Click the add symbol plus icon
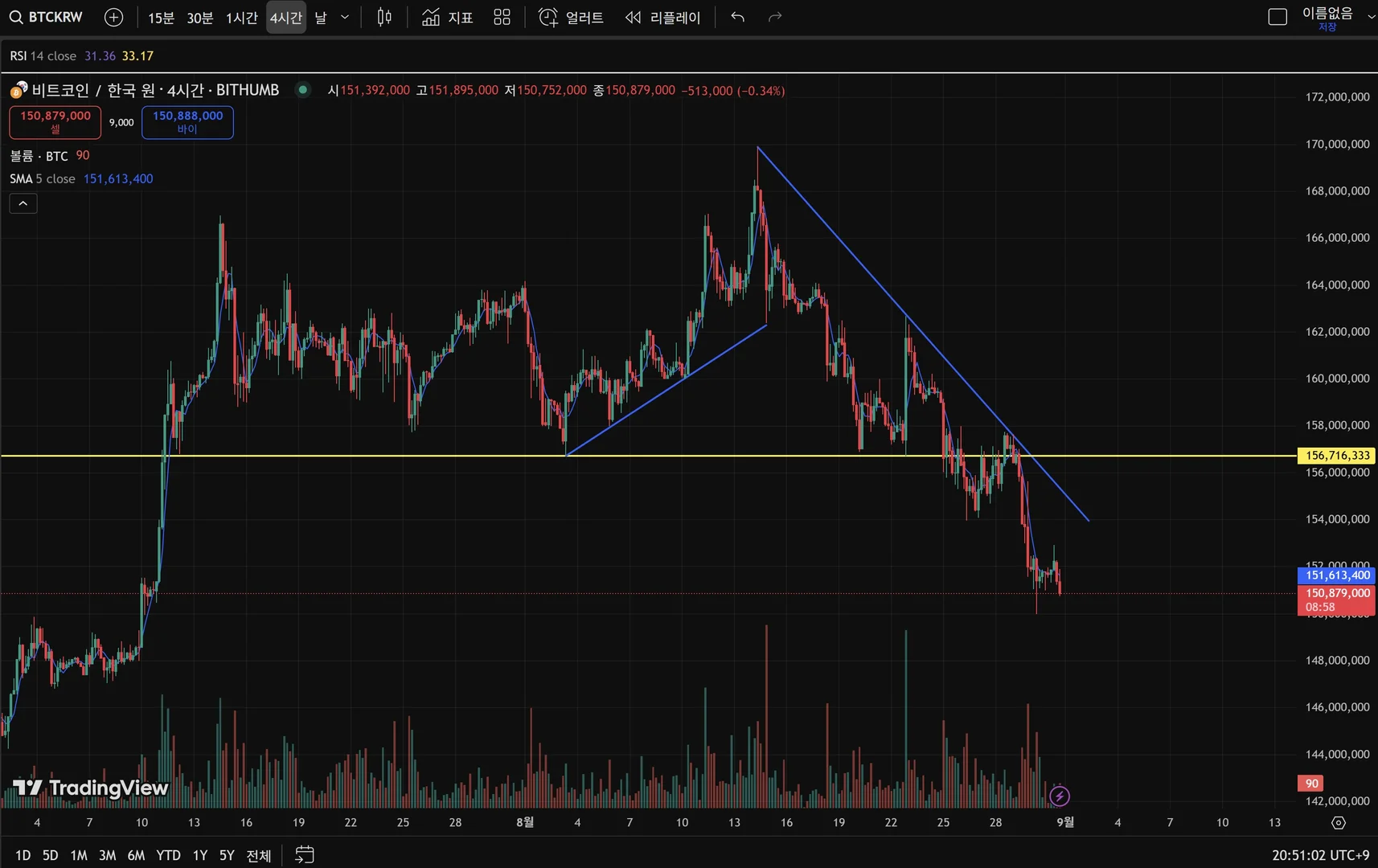 tap(114, 17)
